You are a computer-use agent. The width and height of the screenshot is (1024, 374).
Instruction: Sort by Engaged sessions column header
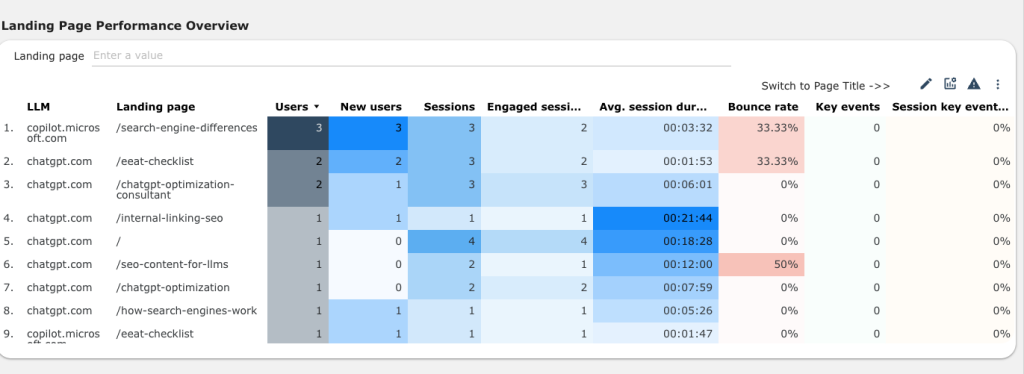pos(534,107)
